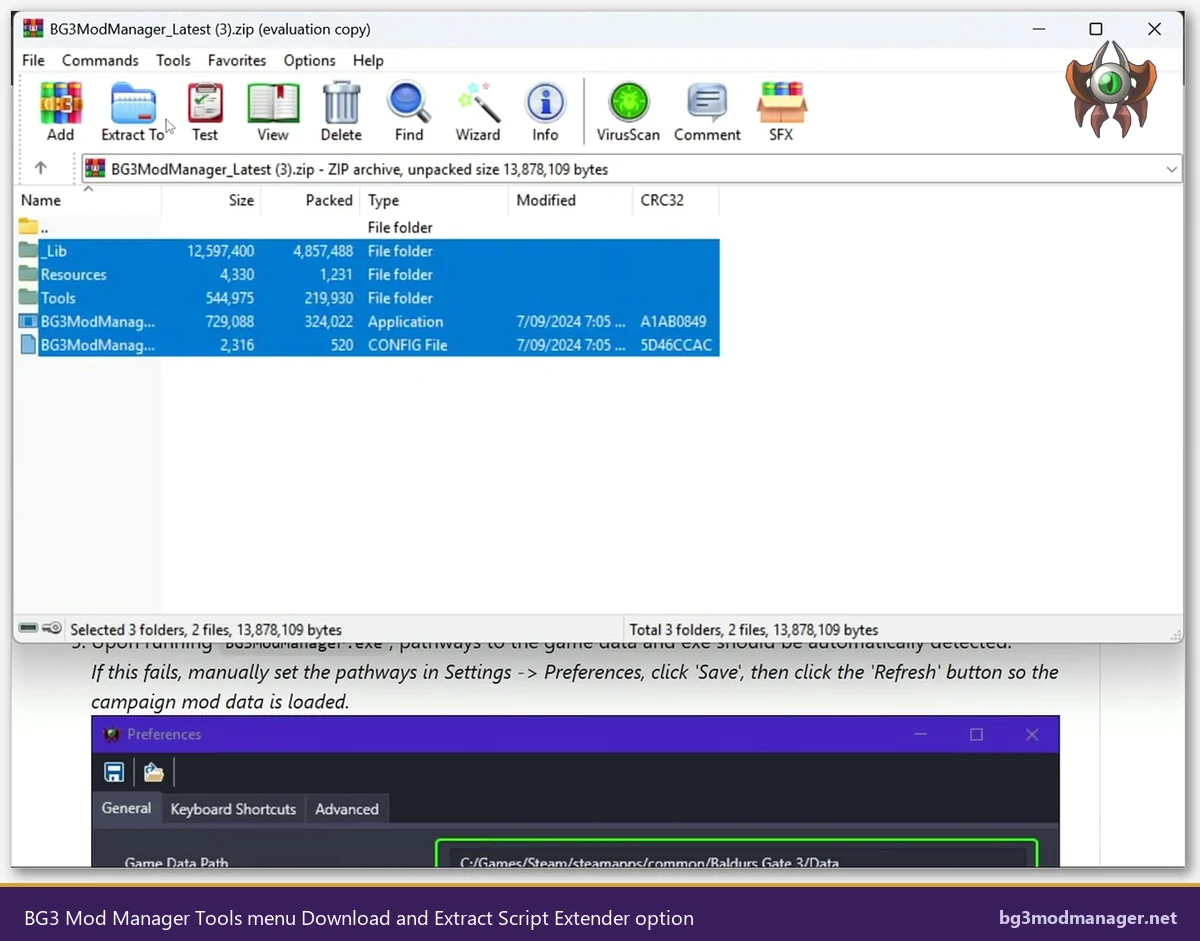
Task: Run the Test archive icon
Action: click(205, 103)
